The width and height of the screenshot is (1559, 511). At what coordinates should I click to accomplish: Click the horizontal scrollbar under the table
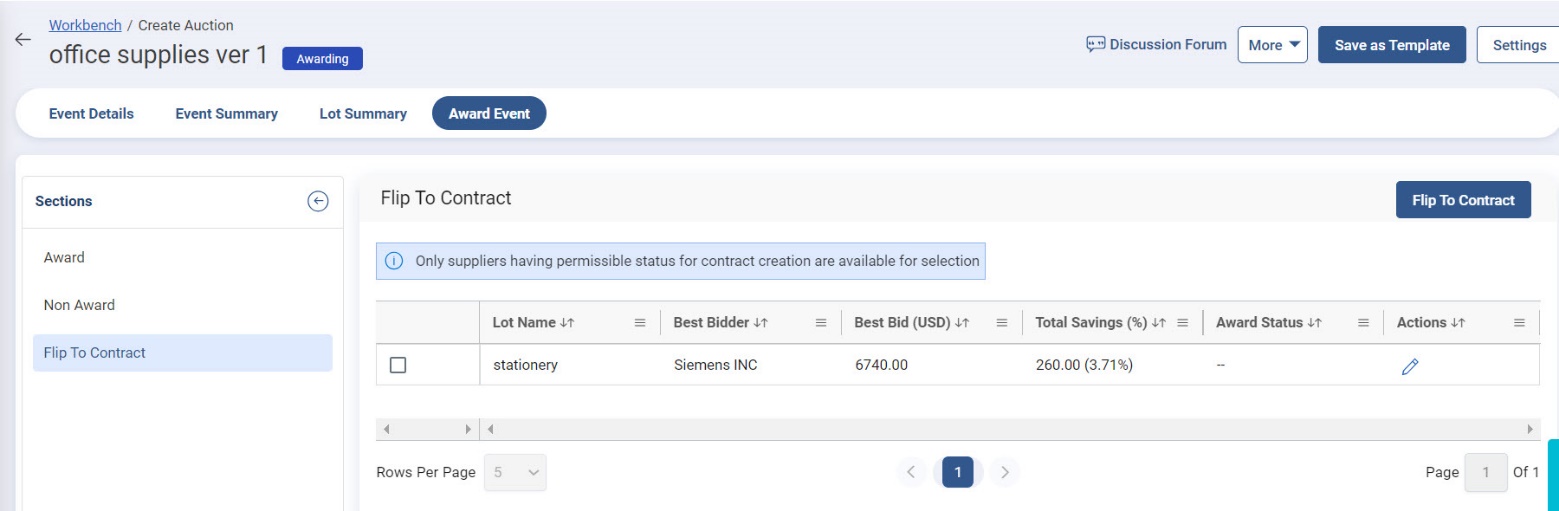pos(1000,429)
